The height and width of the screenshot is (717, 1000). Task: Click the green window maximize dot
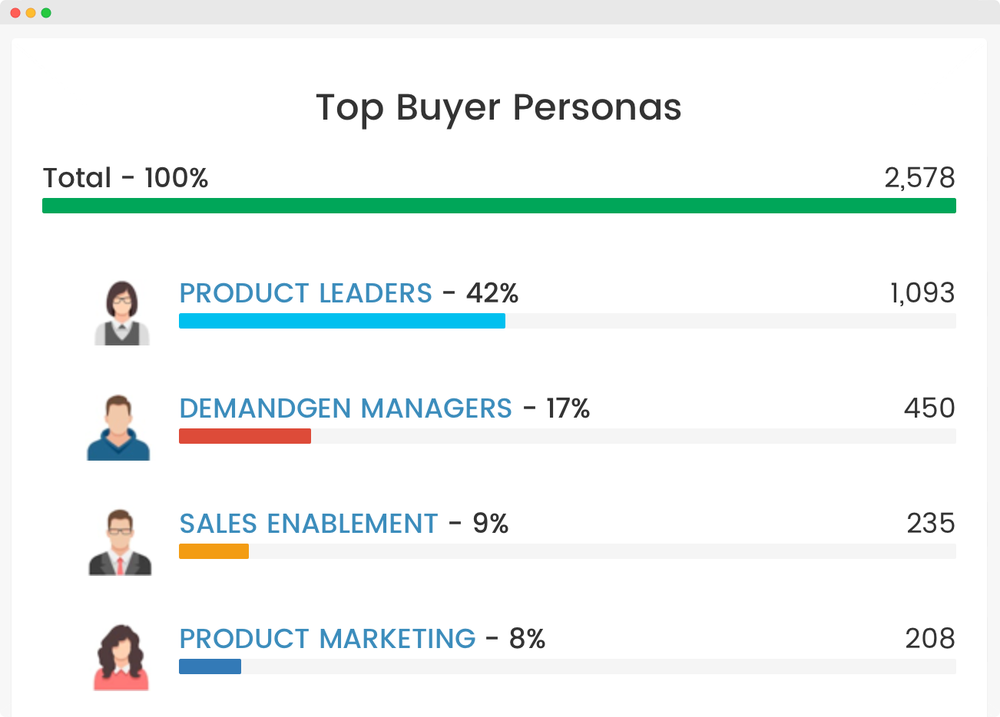tap(46, 13)
